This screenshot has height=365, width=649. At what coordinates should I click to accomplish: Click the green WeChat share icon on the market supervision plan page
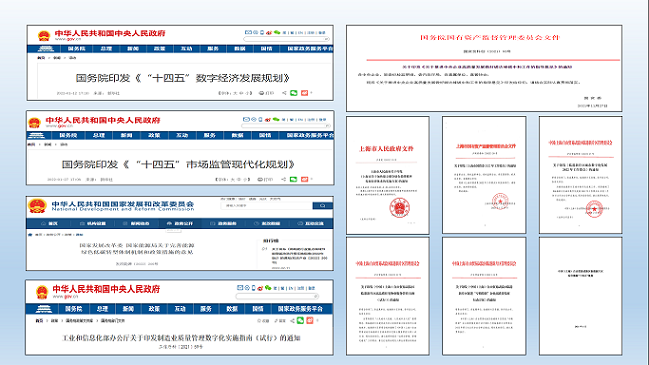(293, 179)
